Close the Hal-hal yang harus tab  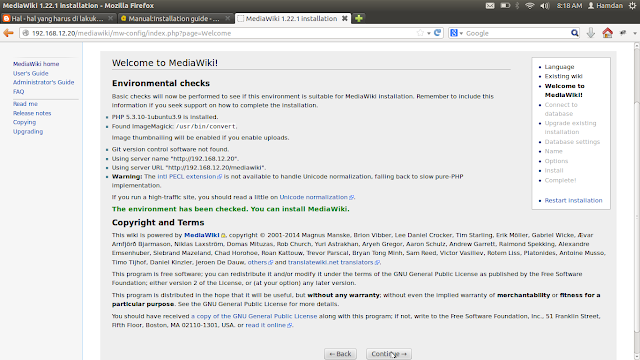[x=110, y=18]
